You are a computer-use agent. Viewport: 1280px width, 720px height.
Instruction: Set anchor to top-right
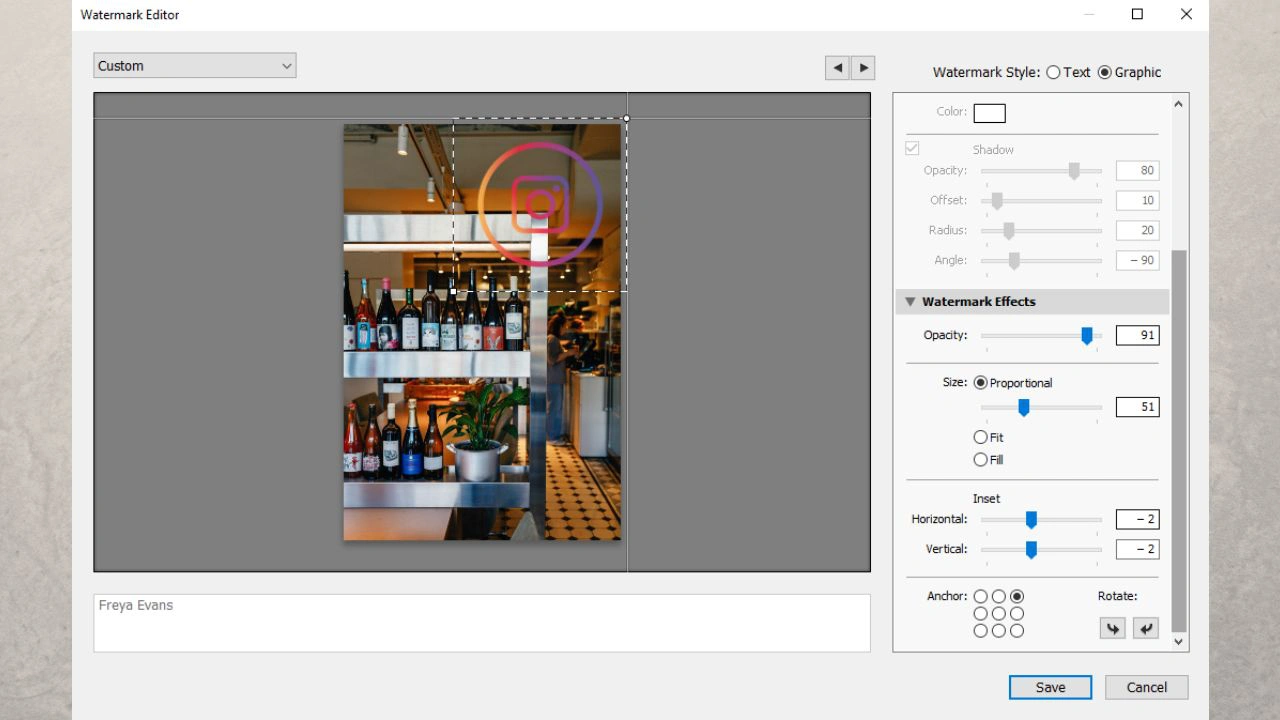(x=1017, y=596)
